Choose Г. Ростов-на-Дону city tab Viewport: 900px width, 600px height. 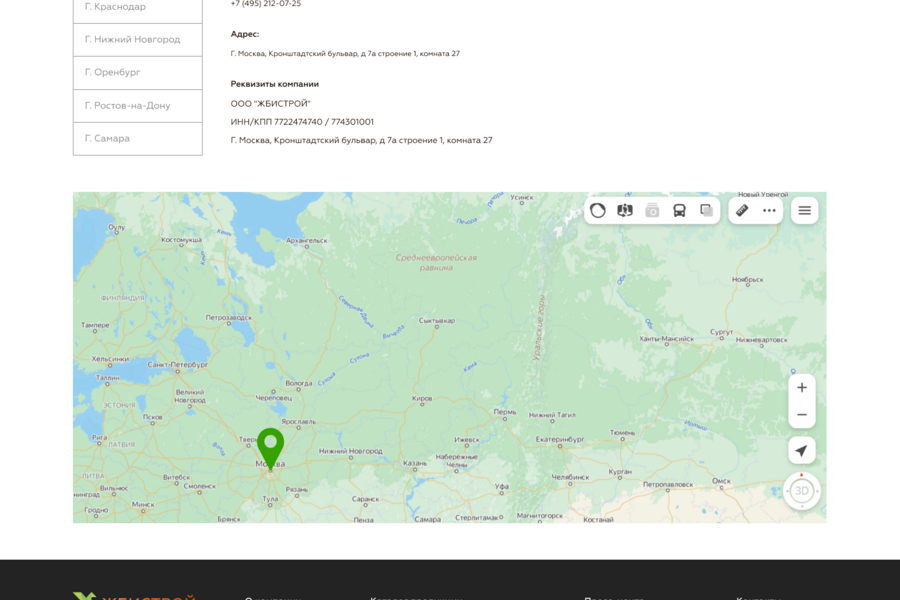[x=138, y=106]
